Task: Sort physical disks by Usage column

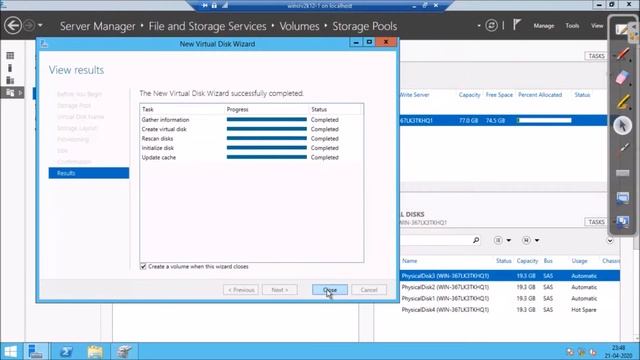Action: [579, 261]
